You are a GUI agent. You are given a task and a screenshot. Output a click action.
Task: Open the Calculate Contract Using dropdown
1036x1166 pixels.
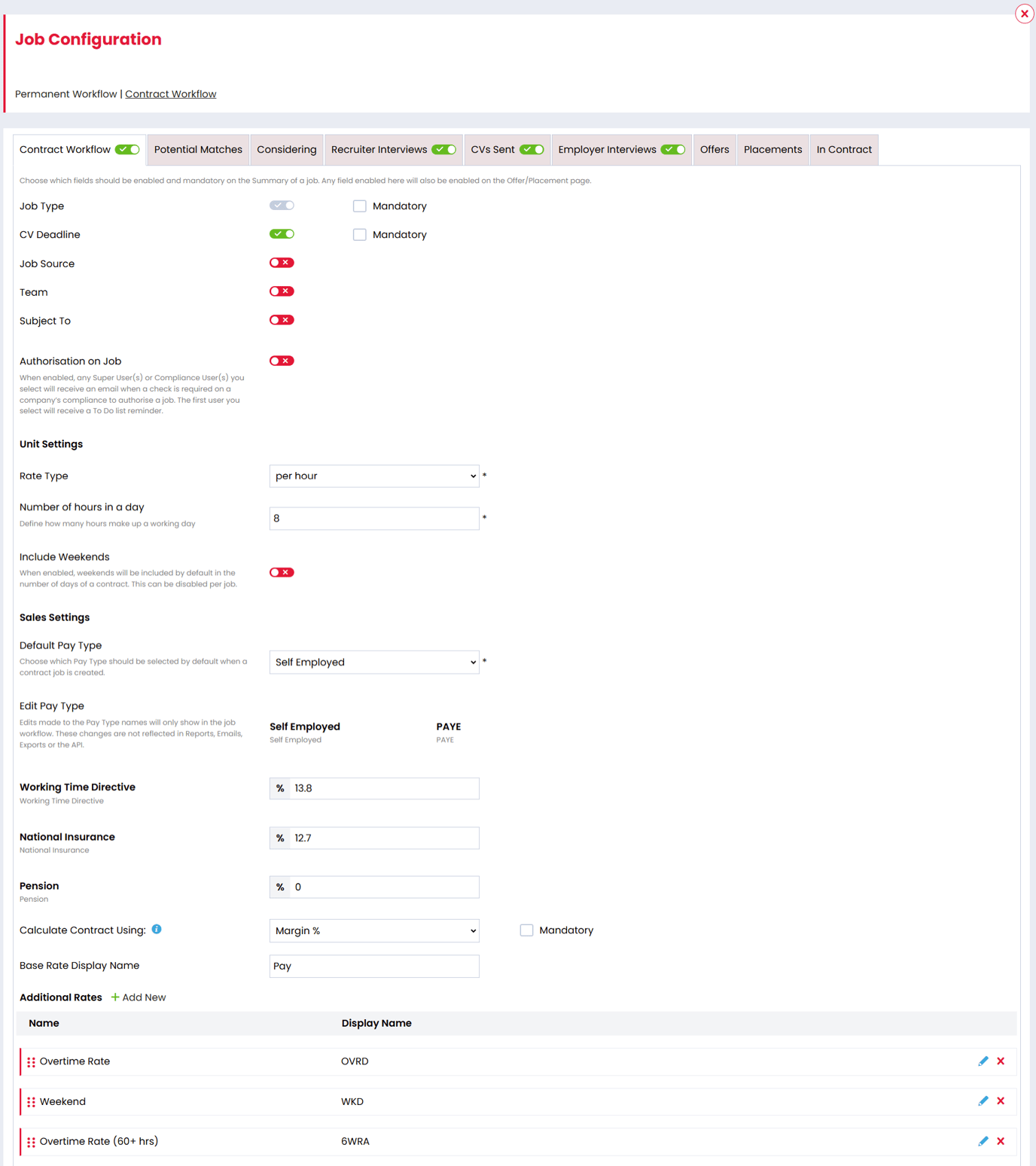coord(374,930)
